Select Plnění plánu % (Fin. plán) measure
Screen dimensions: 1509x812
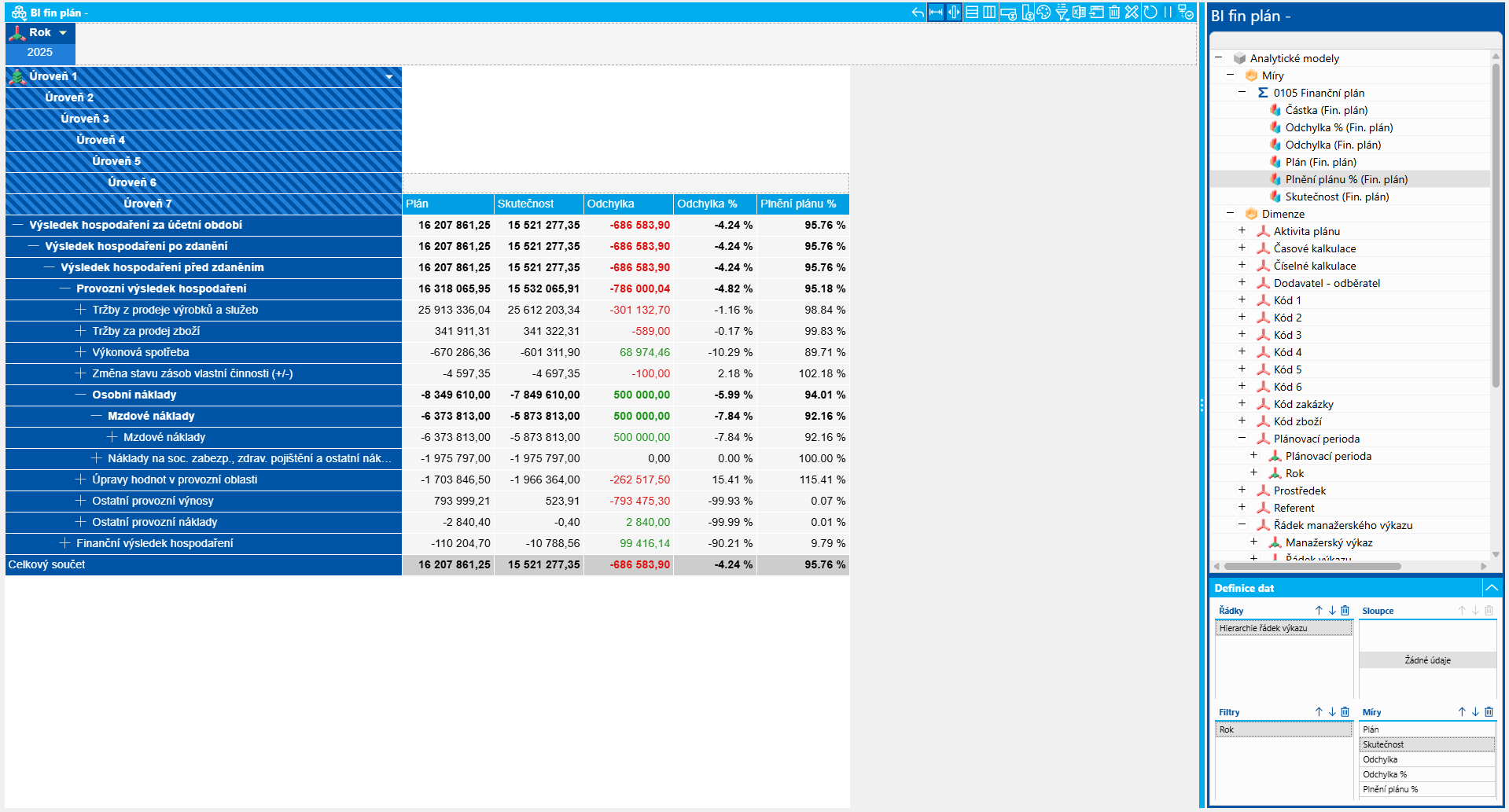click(1346, 179)
